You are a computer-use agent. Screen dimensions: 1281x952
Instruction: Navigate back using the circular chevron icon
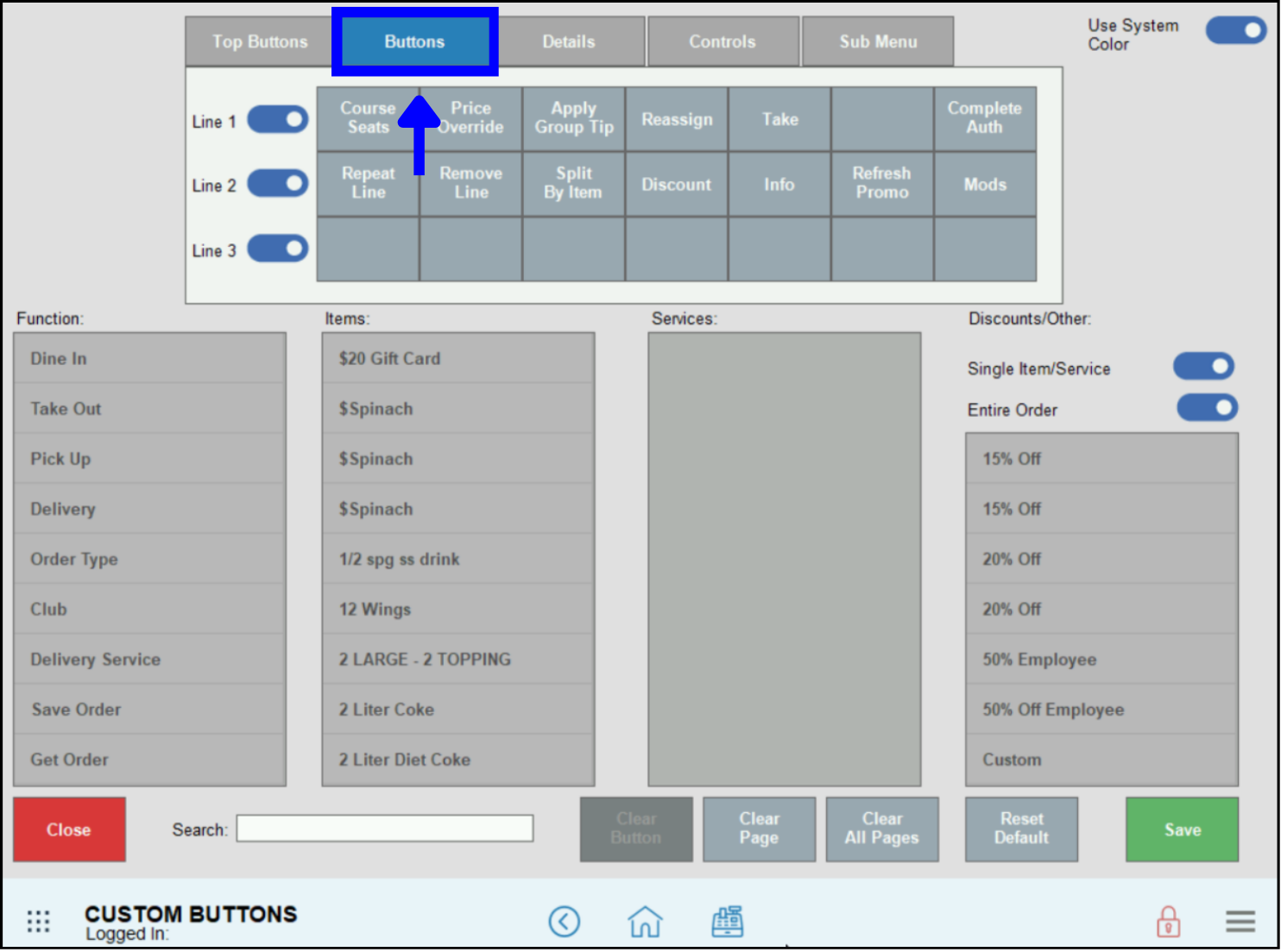pyautogui.click(x=565, y=921)
